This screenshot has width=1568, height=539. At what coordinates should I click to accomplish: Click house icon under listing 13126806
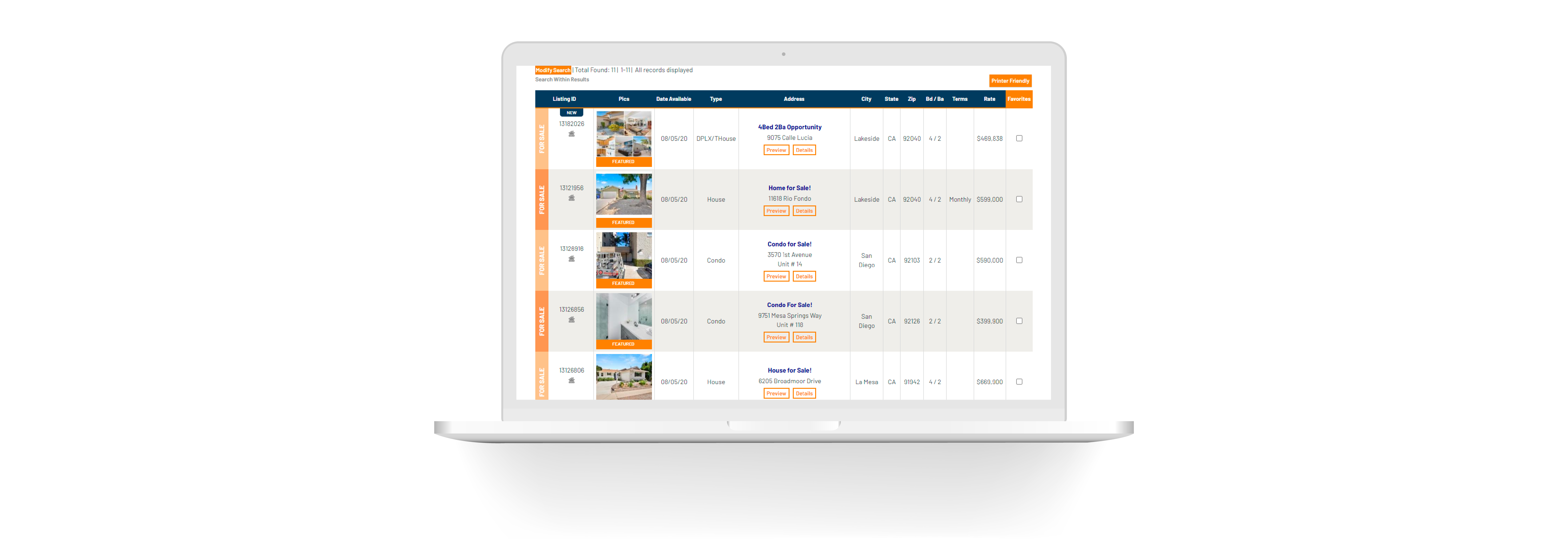click(572, 380)
